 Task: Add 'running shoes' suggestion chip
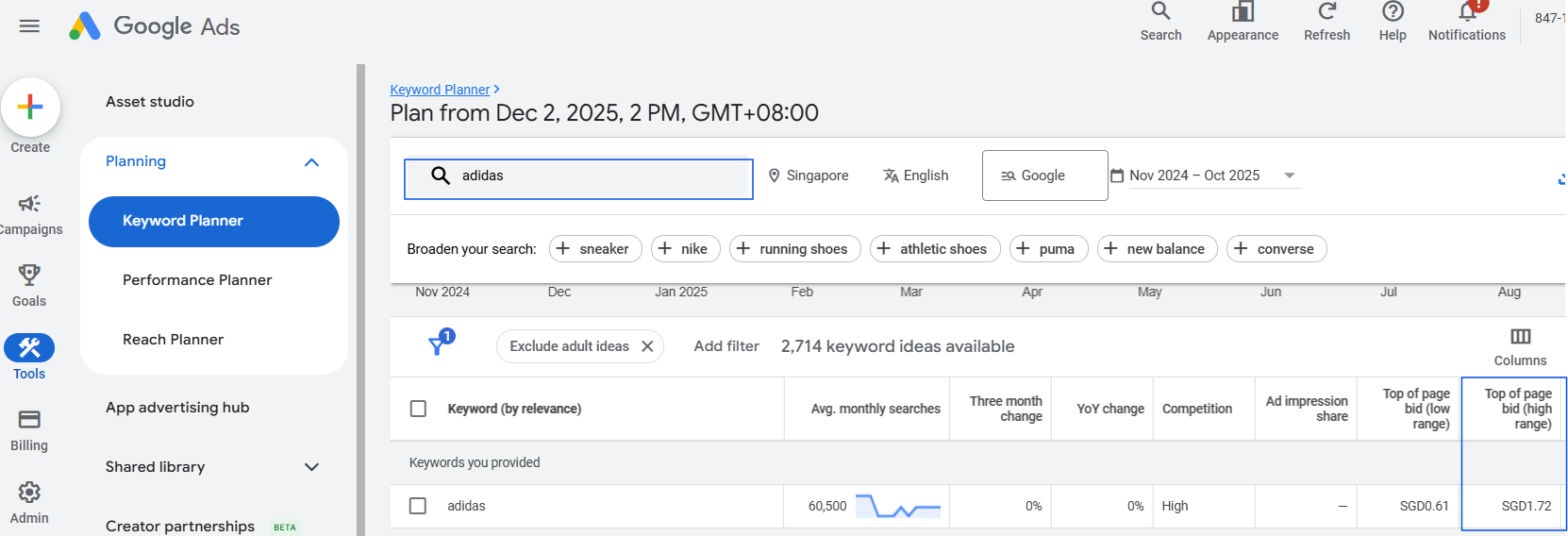click(x=795, y=249)
